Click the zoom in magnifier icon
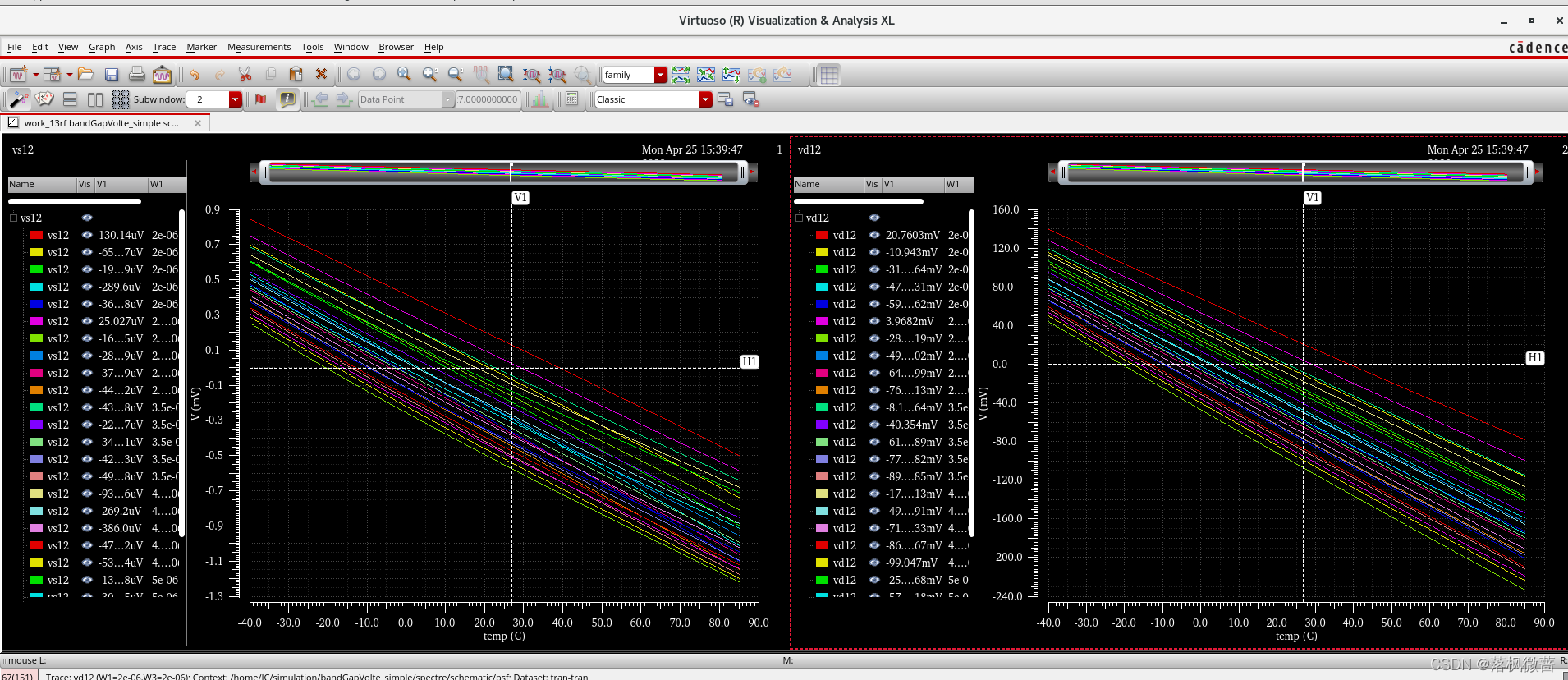 (x=429, y=75)
